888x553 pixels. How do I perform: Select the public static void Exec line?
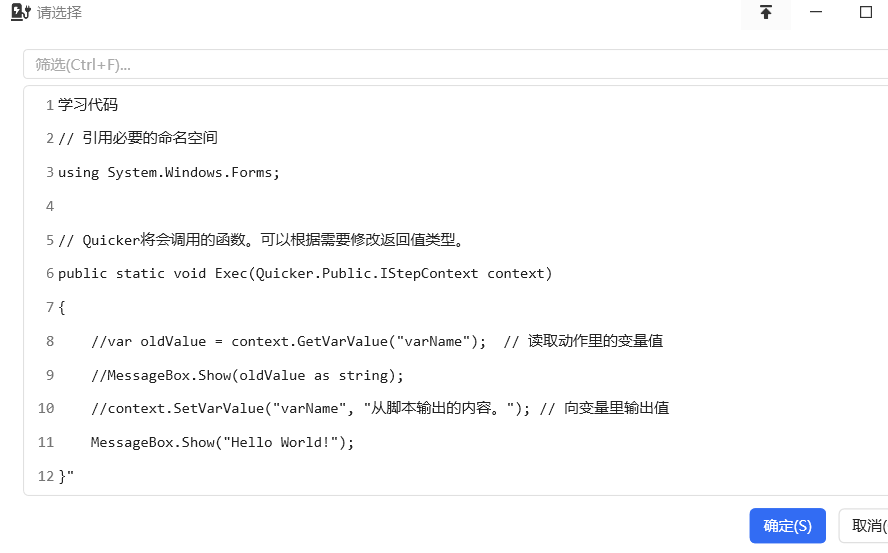point(456,273)
